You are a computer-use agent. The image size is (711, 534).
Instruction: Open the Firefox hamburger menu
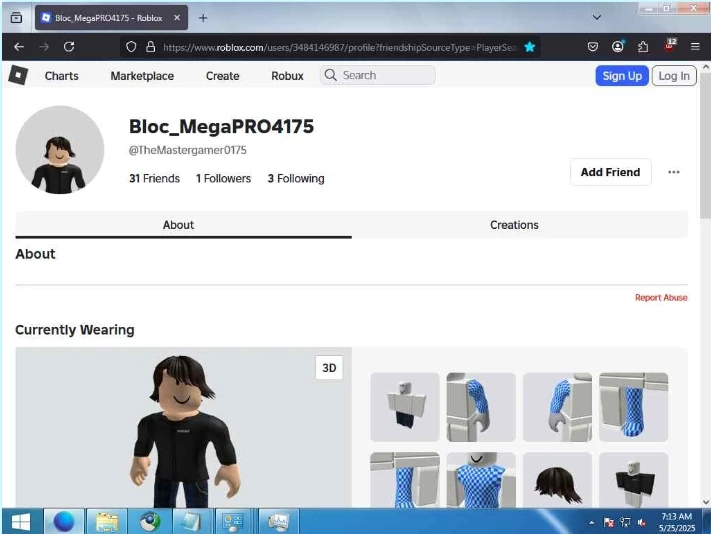[x=695, y=47]
